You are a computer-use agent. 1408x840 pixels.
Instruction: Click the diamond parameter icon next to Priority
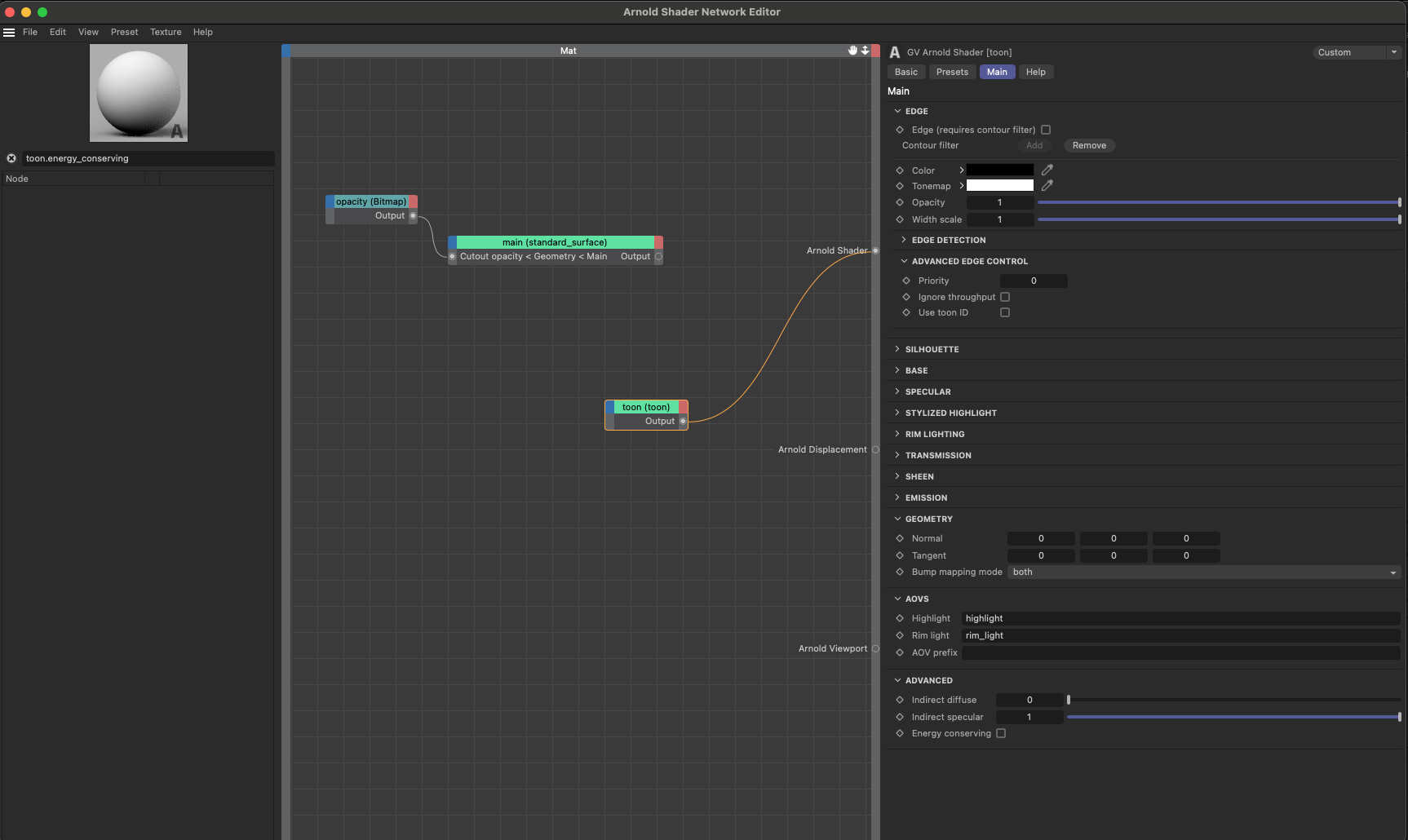pyautogui.click(x=905, y=280)
